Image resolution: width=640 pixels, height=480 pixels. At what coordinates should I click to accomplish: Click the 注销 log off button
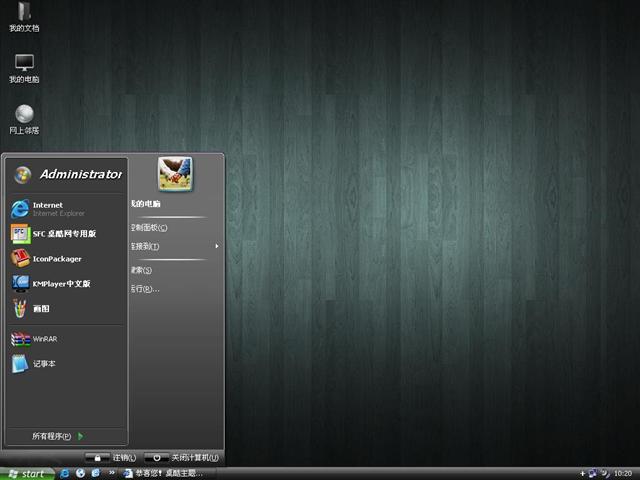[x=111, y=457]
